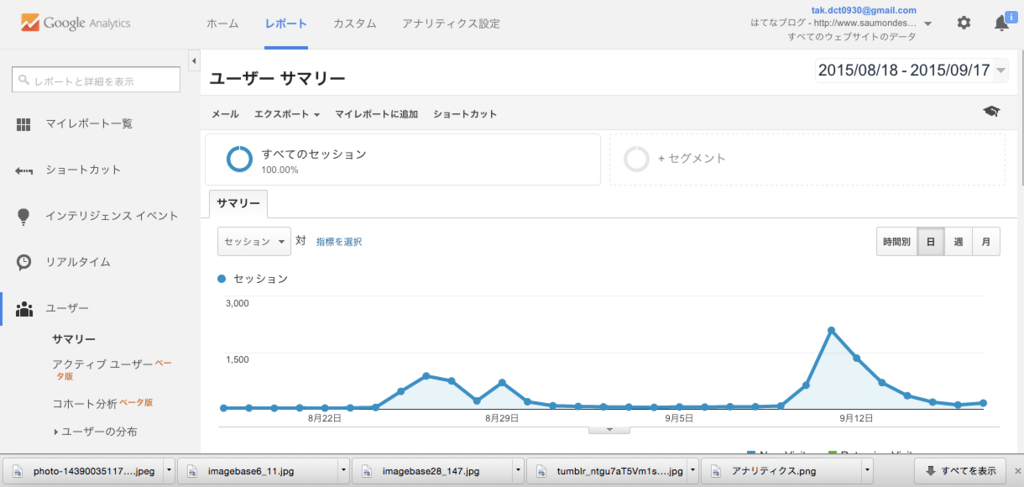Click the ショートカット arrow icon
Viewport: 1024px width, 487px height.
(24, 170)
